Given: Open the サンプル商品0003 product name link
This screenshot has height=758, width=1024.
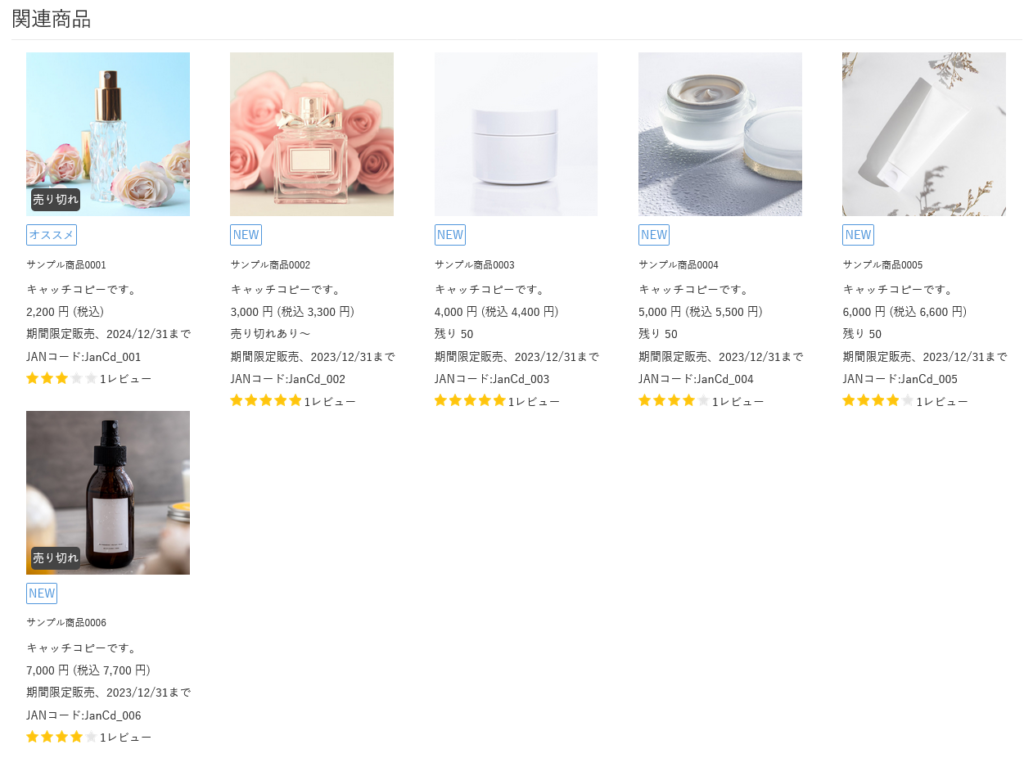Looking at the screenshot, I should pyautogui.click(x=474, y=265).
